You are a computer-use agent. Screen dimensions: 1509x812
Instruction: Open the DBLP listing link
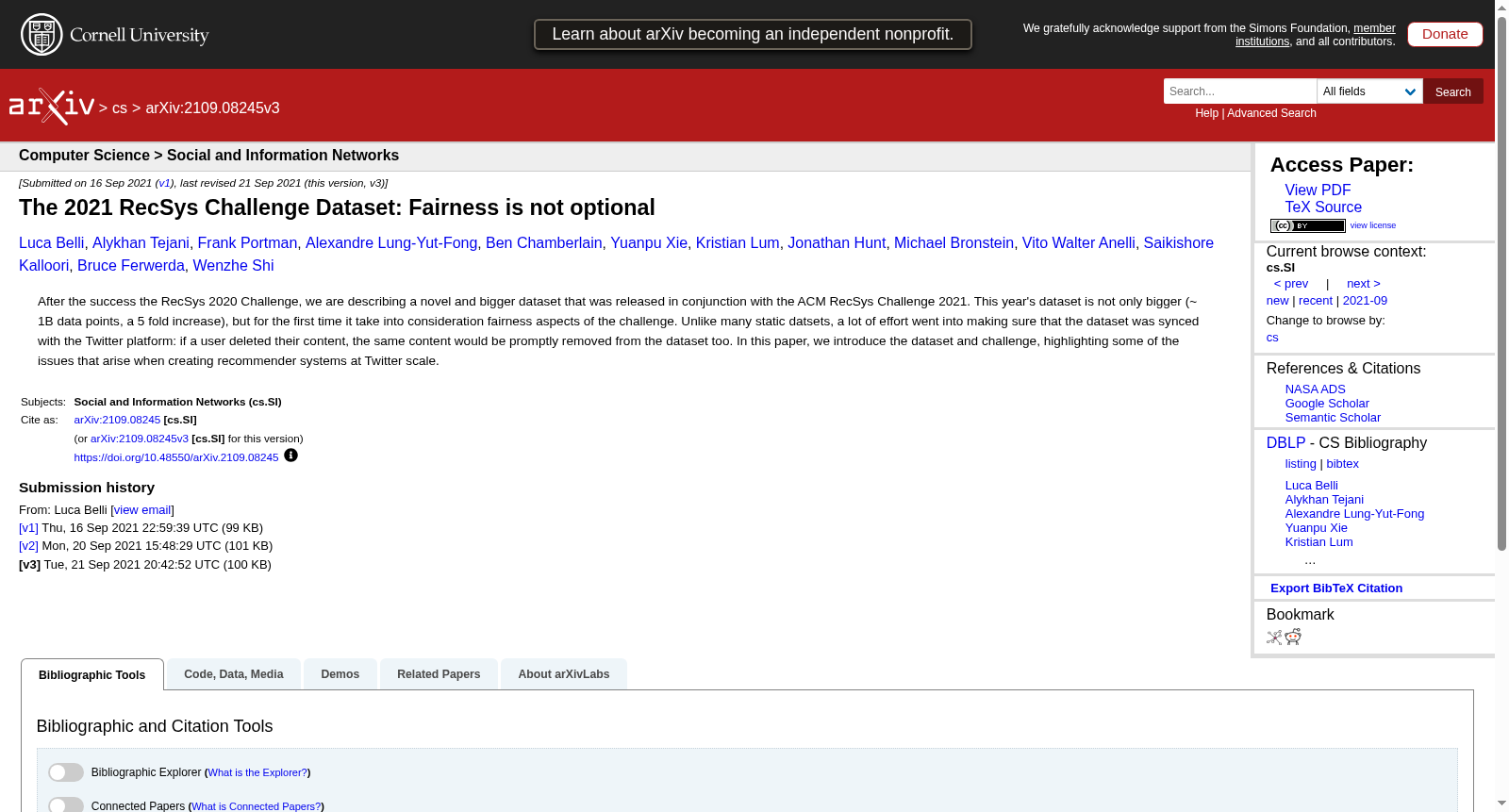[x=1301, y=464]
